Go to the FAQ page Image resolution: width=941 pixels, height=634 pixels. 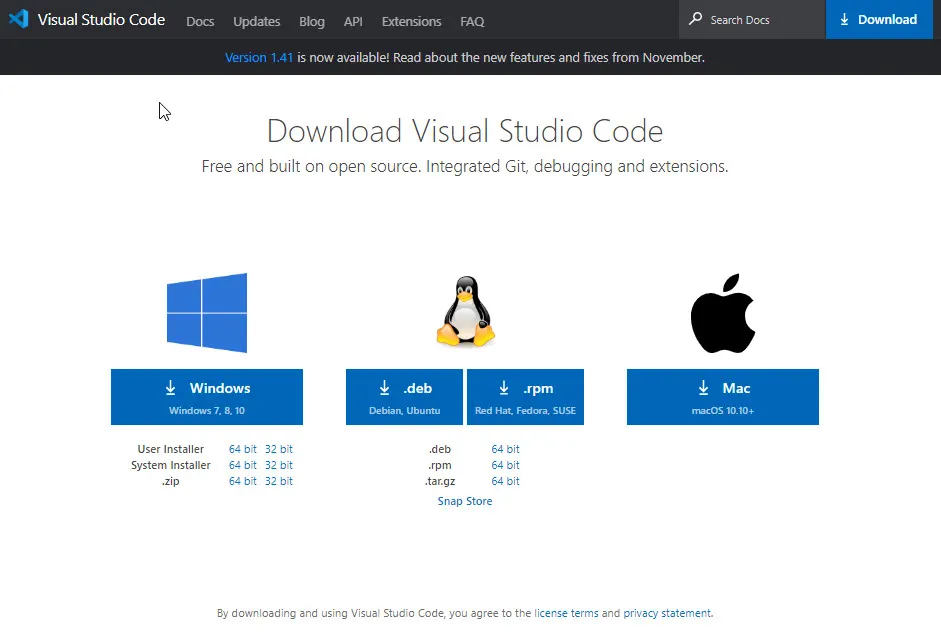click(x=472, y=21)
